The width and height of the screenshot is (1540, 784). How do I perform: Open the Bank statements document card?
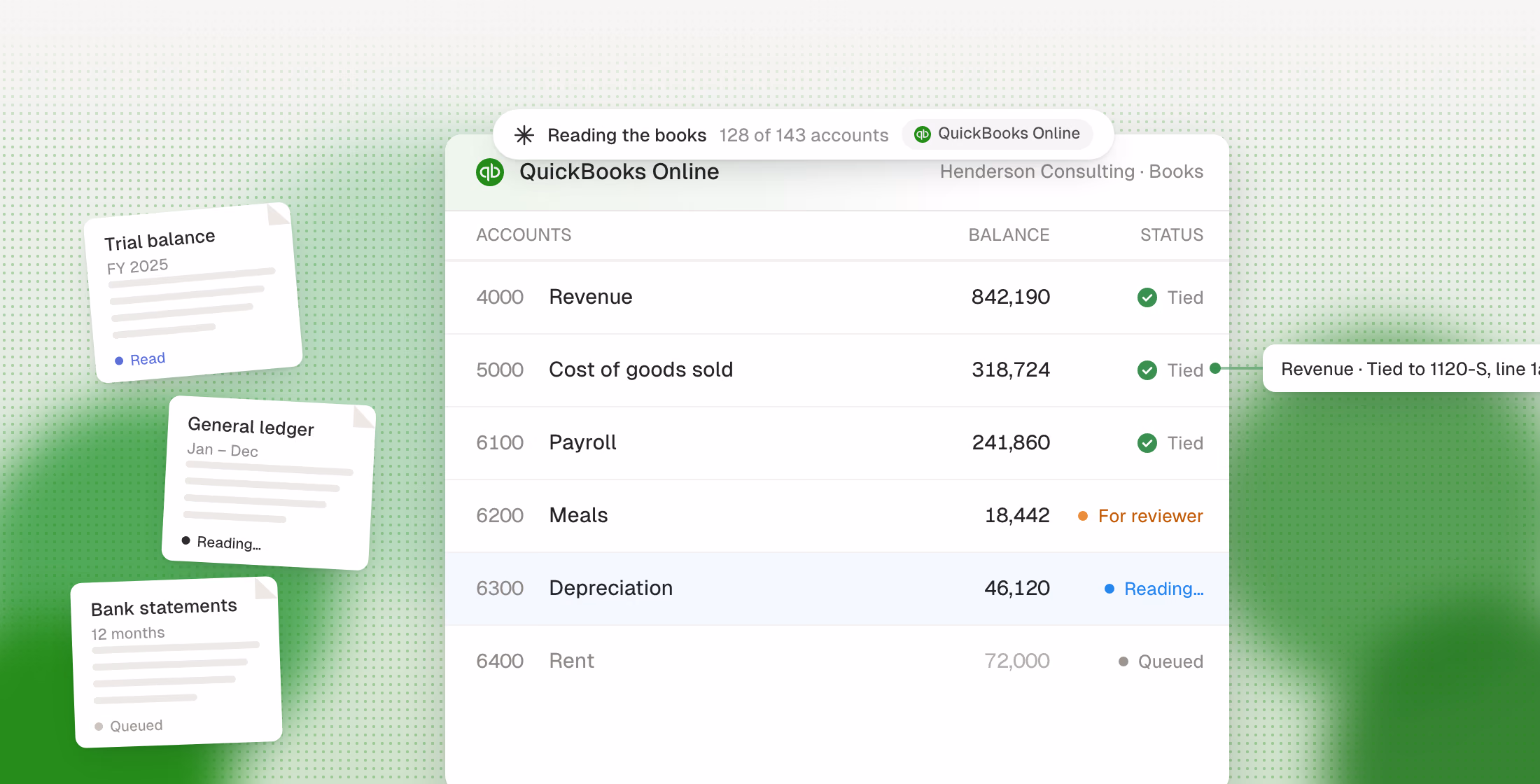176,662
